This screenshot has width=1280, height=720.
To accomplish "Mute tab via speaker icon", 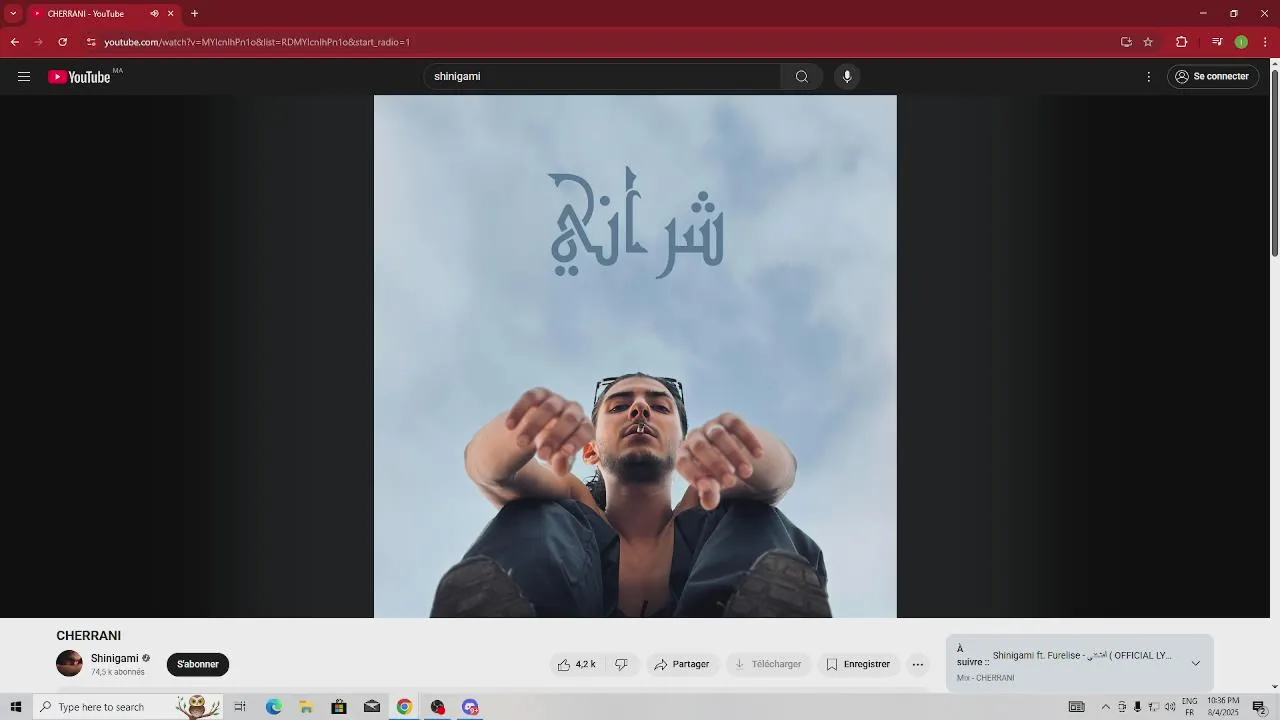I will 154,14.
